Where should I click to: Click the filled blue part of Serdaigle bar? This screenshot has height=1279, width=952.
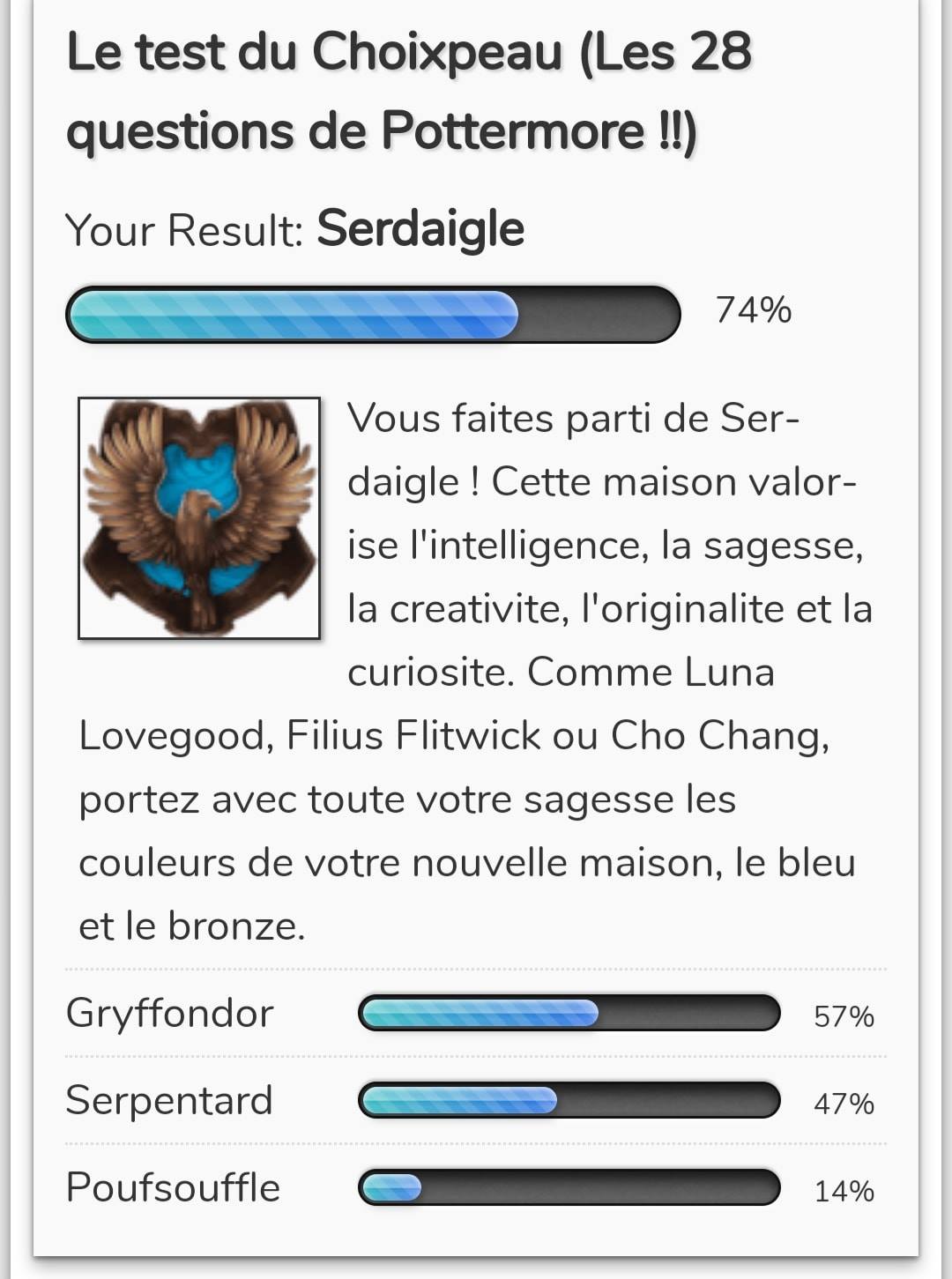coord(294,314)
